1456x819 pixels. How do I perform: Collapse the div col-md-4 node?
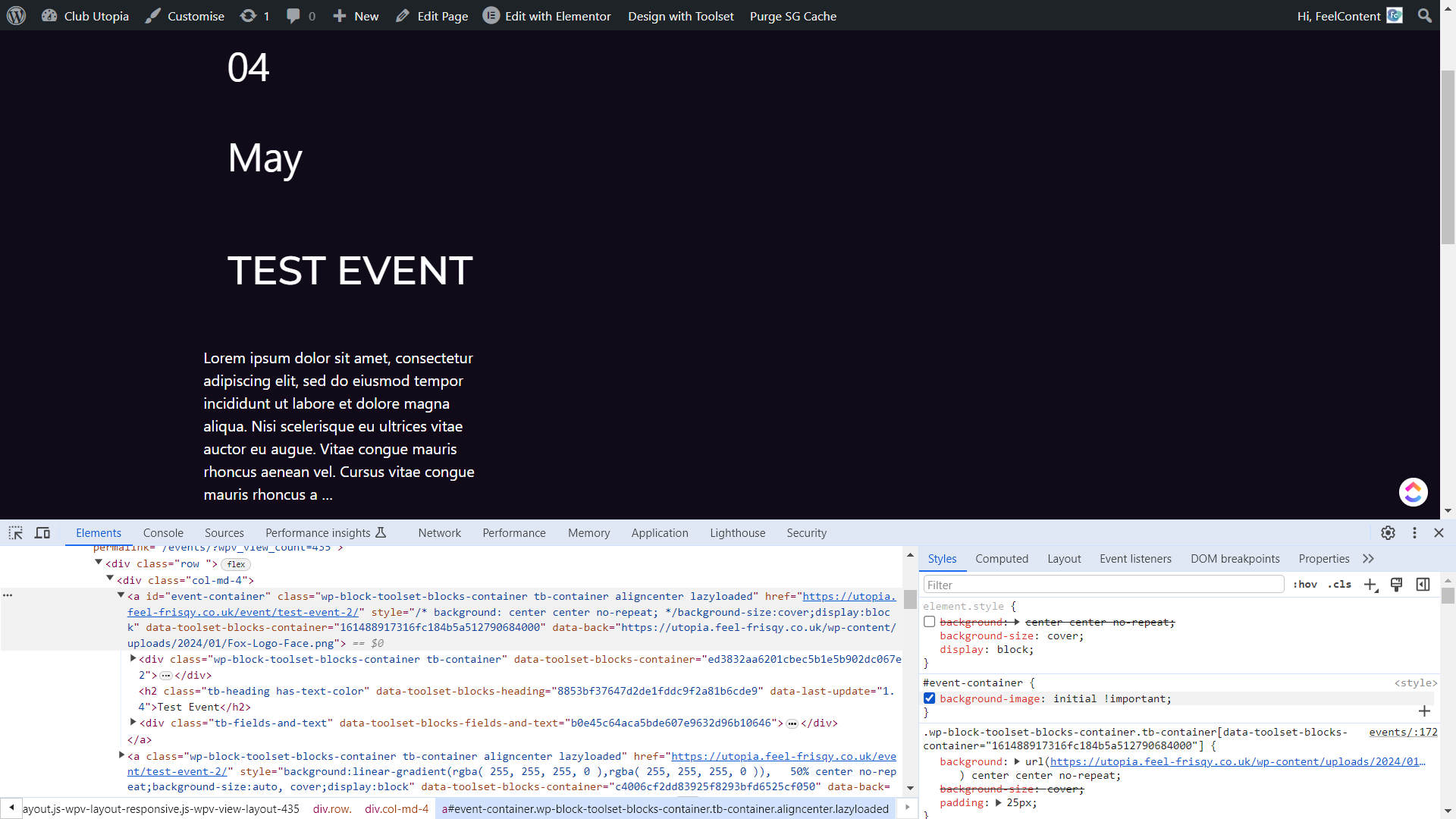[109, 579]
